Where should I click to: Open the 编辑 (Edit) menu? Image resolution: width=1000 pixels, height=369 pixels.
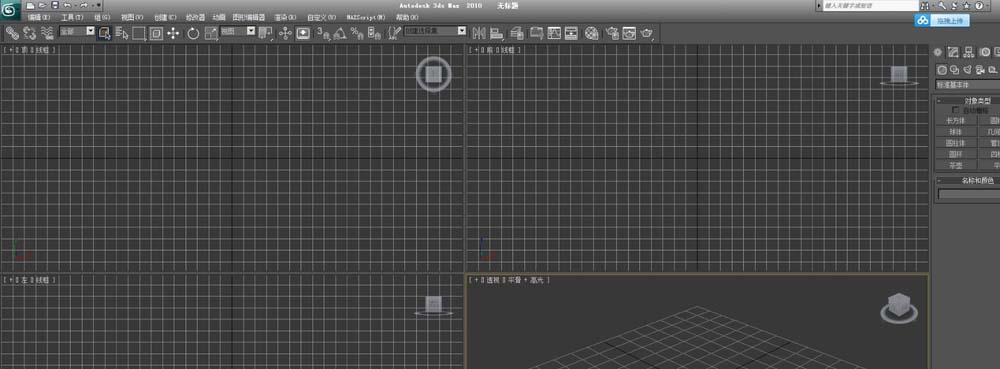[39, 17]
